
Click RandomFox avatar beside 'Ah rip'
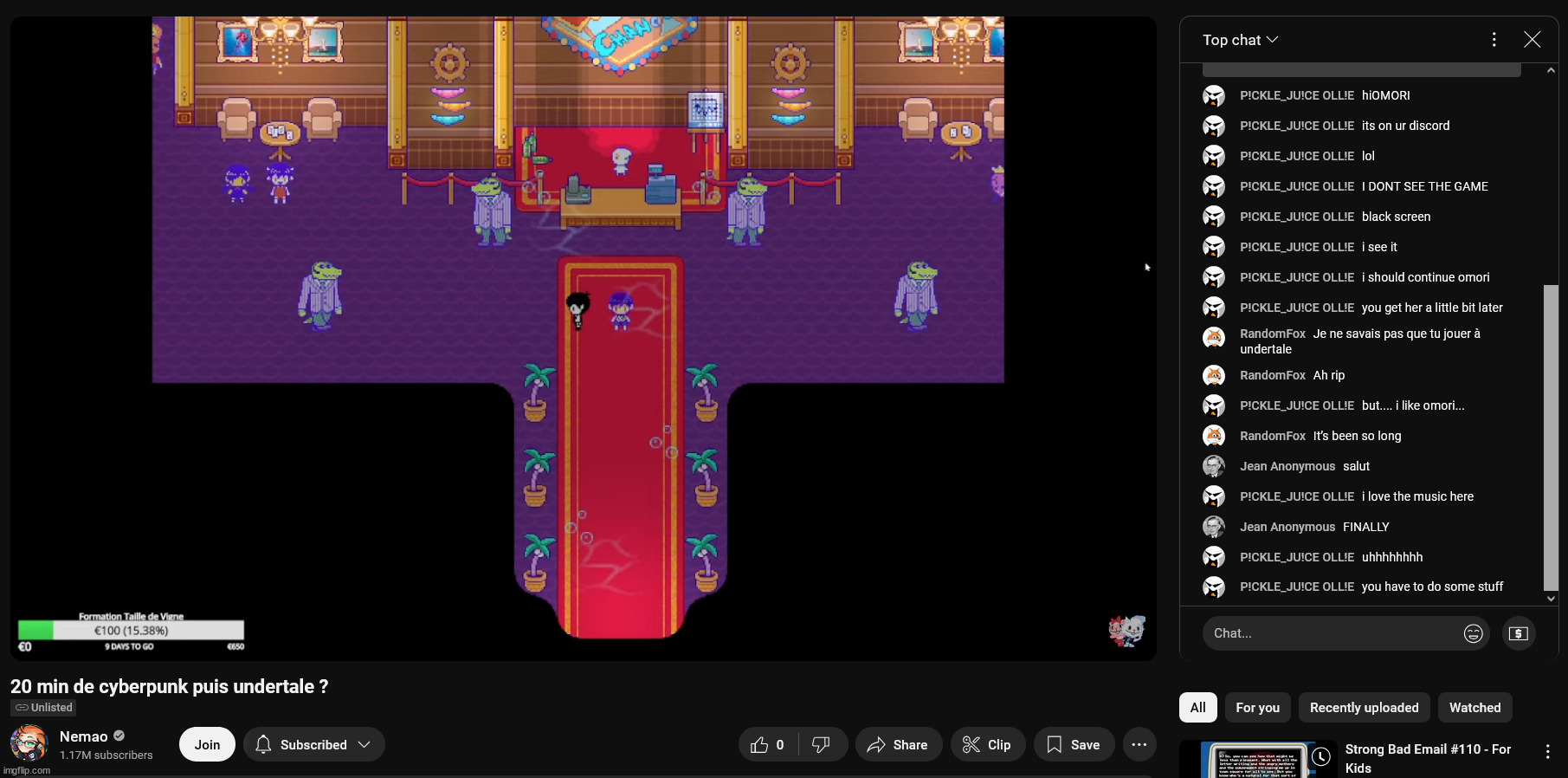coord(1214,375)
